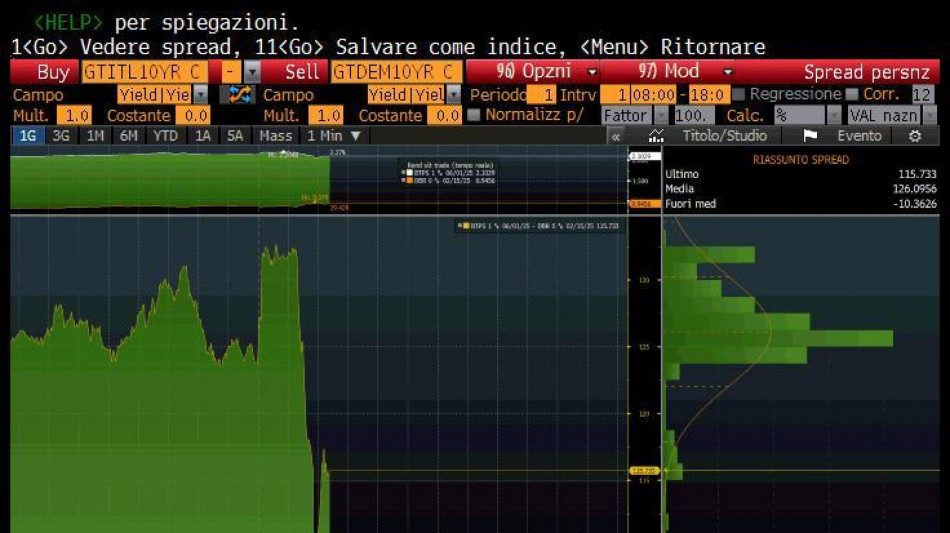Click the GTITL10YR security field
Screen dimensions: 950x533
click(145, 72)
